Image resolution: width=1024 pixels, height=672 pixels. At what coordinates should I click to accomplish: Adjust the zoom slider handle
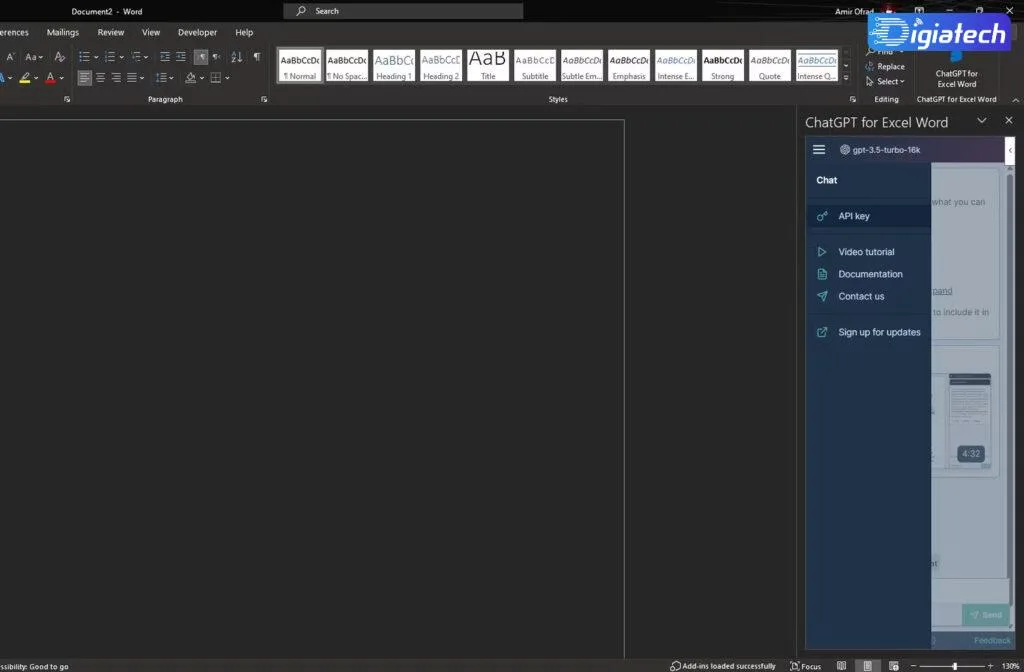955,666
